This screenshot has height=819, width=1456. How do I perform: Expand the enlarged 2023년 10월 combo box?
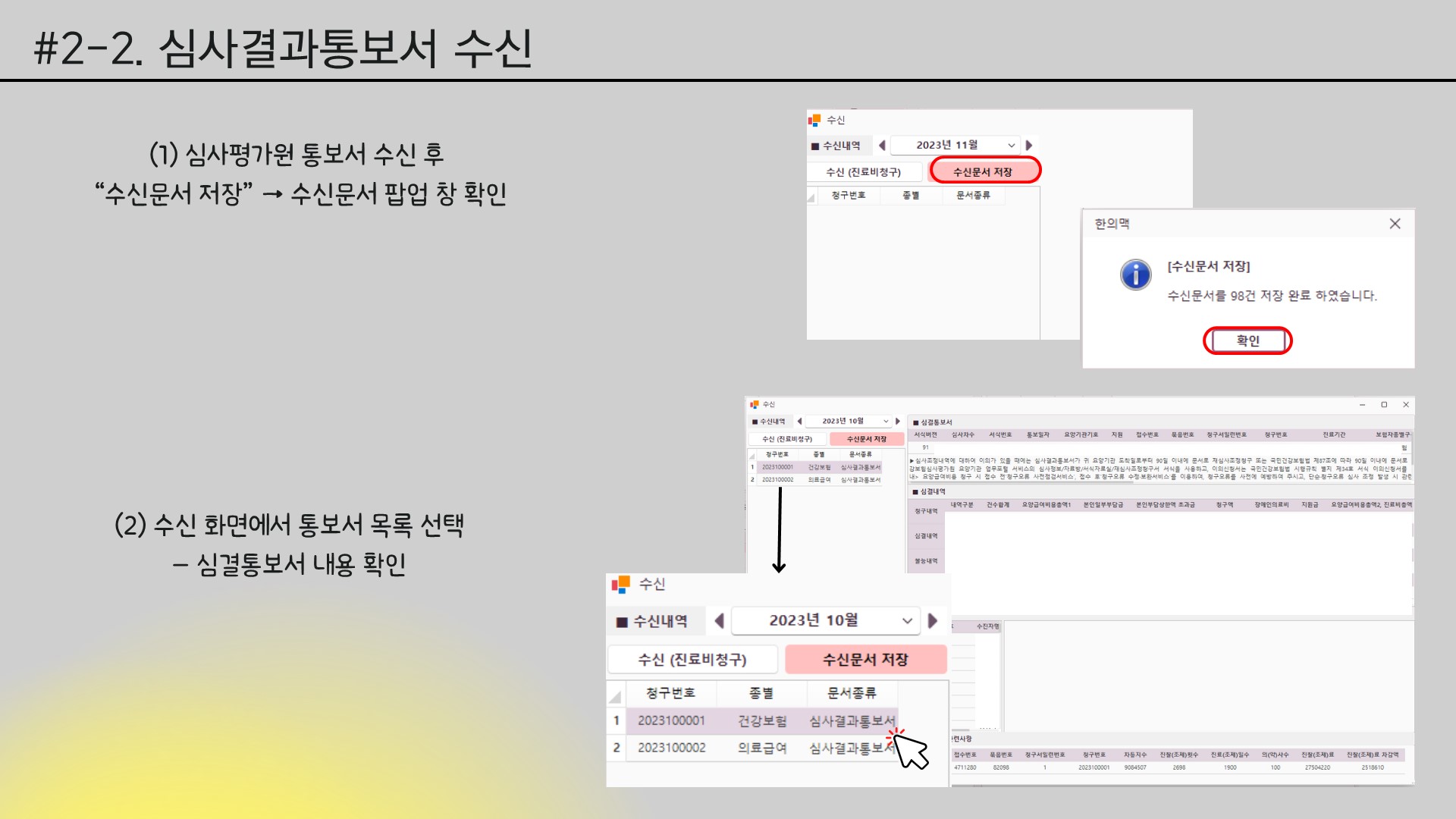pos(907,621)
